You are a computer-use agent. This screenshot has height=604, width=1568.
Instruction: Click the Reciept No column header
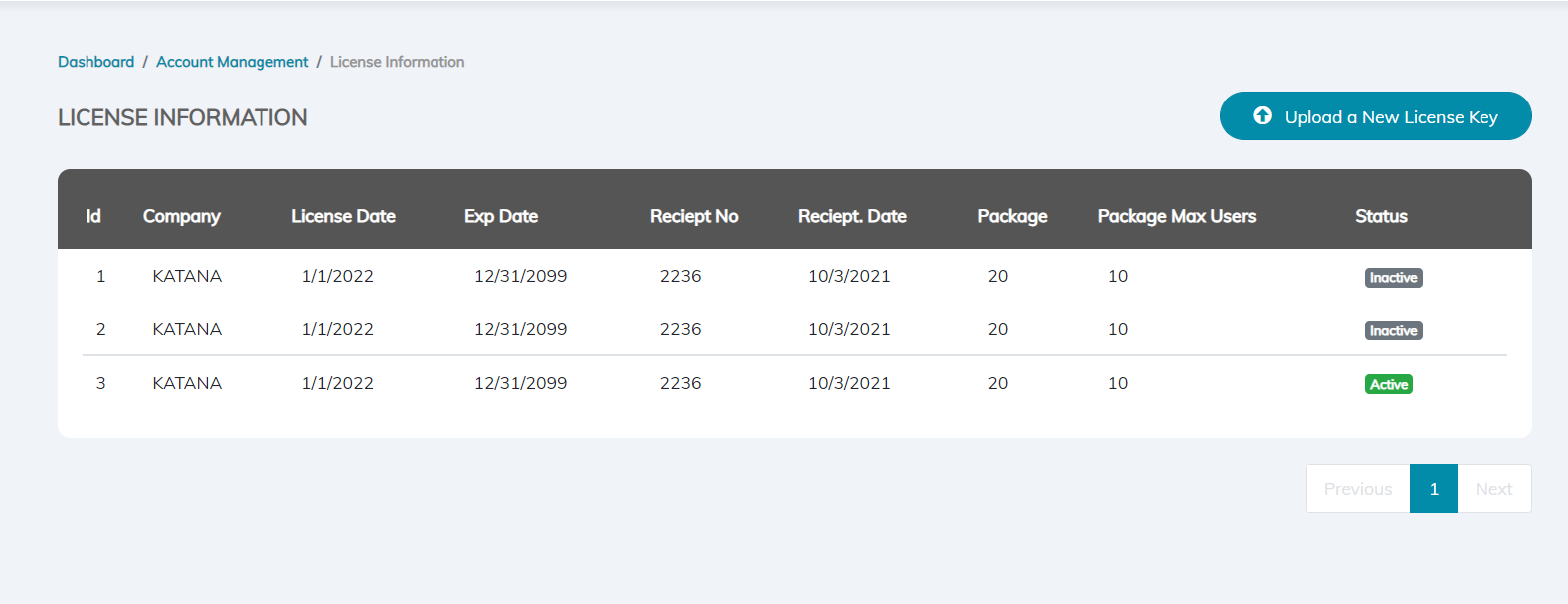coord(694,216)
